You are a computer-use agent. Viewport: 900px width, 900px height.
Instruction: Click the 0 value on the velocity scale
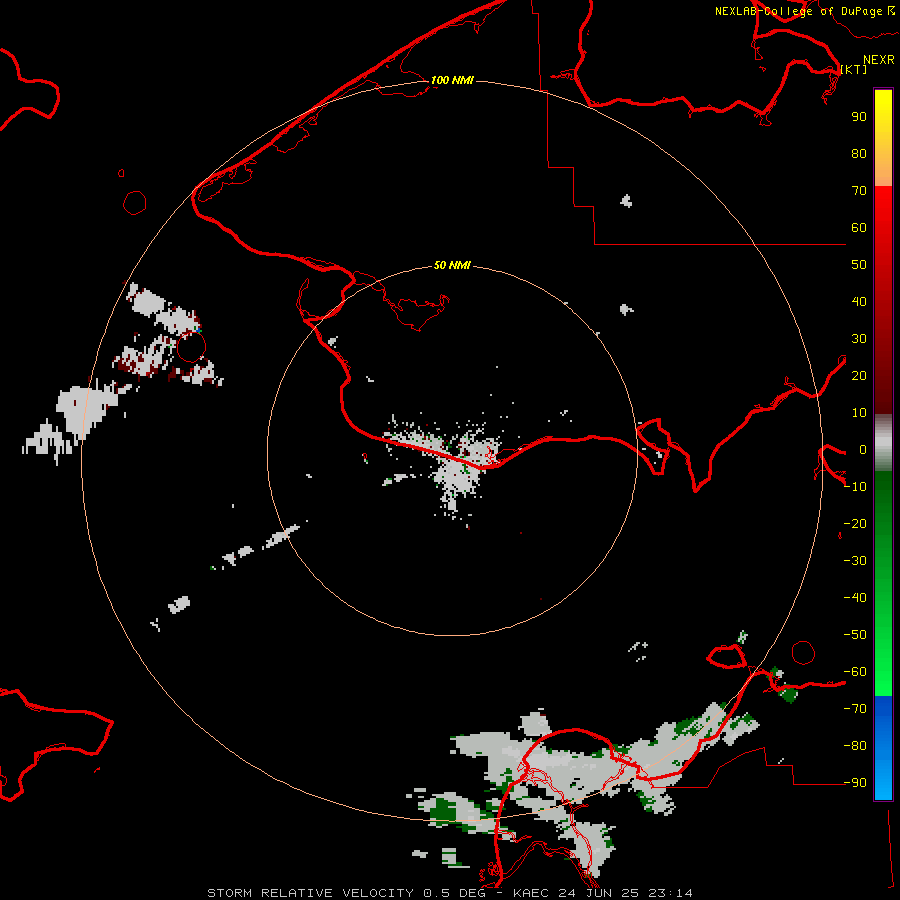coord(863,450)
